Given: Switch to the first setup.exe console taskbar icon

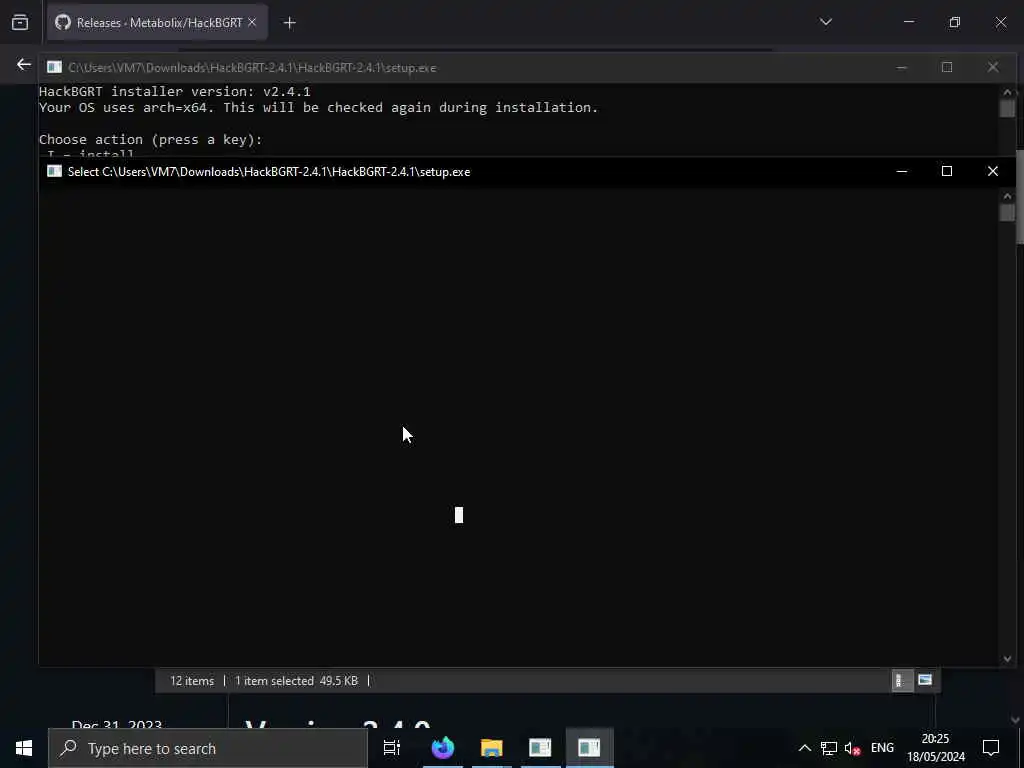Looking at the screenshot, I should click(540, 748).
